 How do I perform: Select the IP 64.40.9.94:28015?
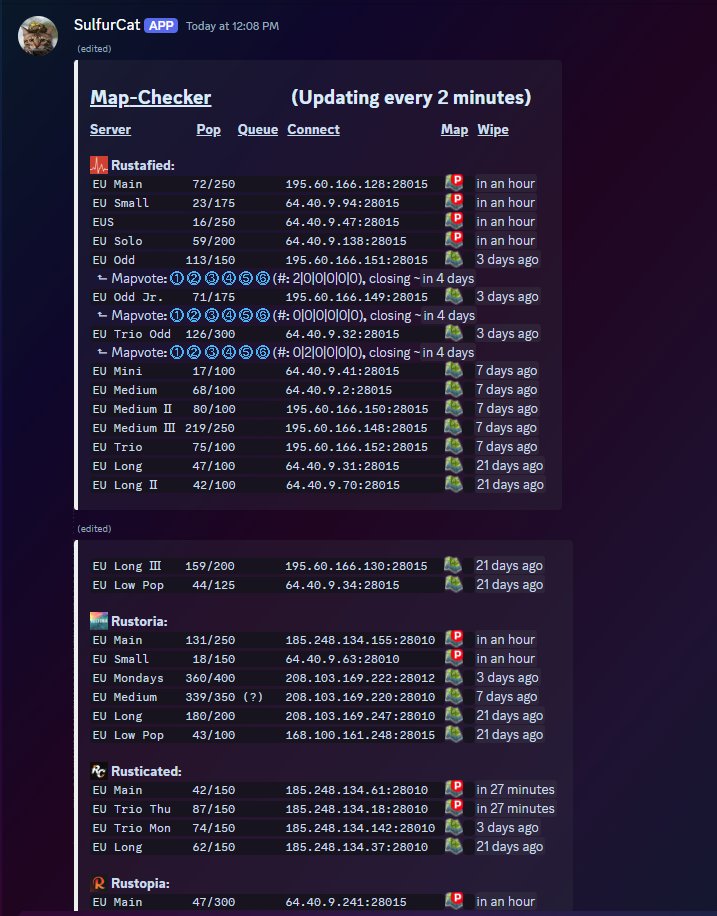click(x=342, y=203)
